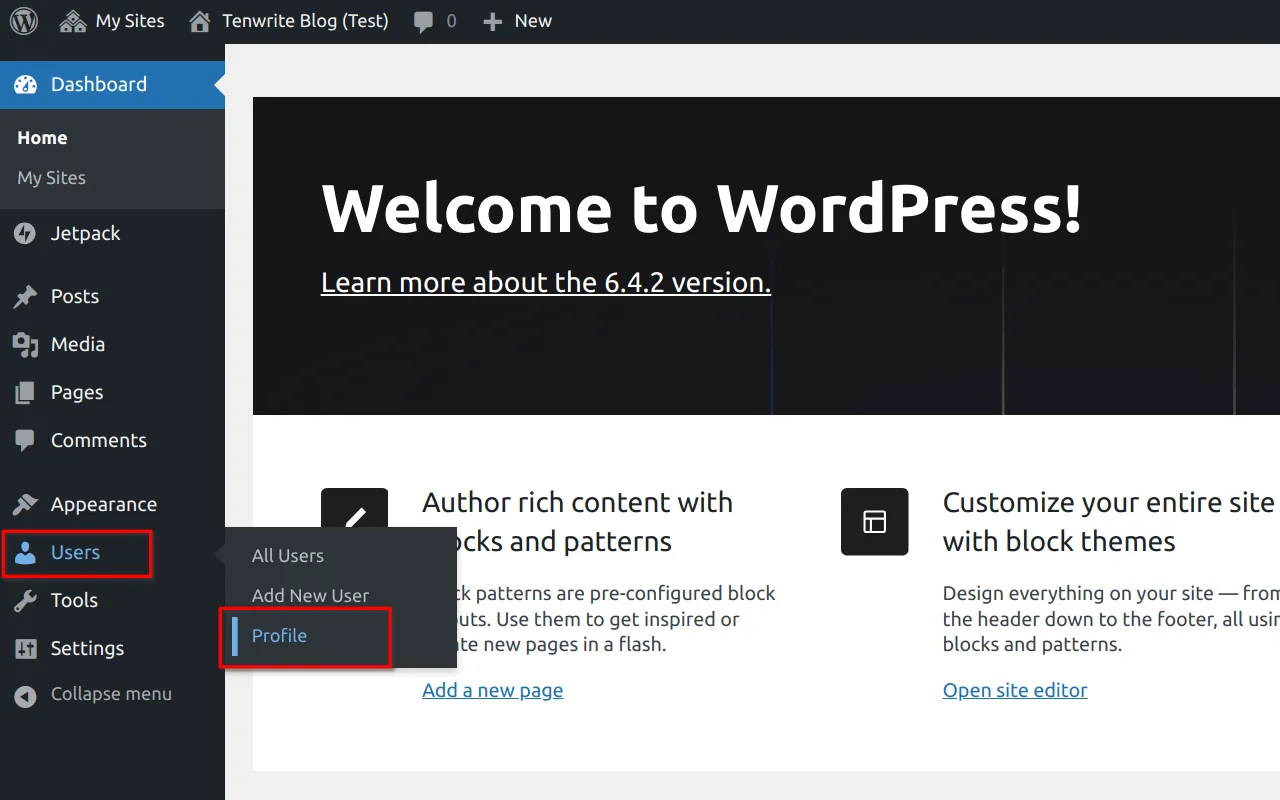This screenshot has width=1280, height=800.
Task: Click the Appearance paintbrush icon
Action: tap(25, 504)
